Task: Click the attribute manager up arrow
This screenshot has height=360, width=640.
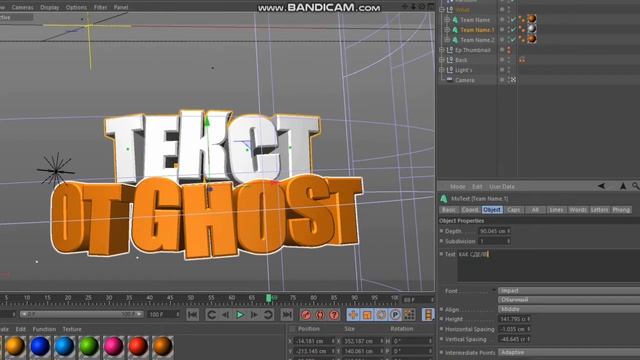Action: [x=623, y=186]
